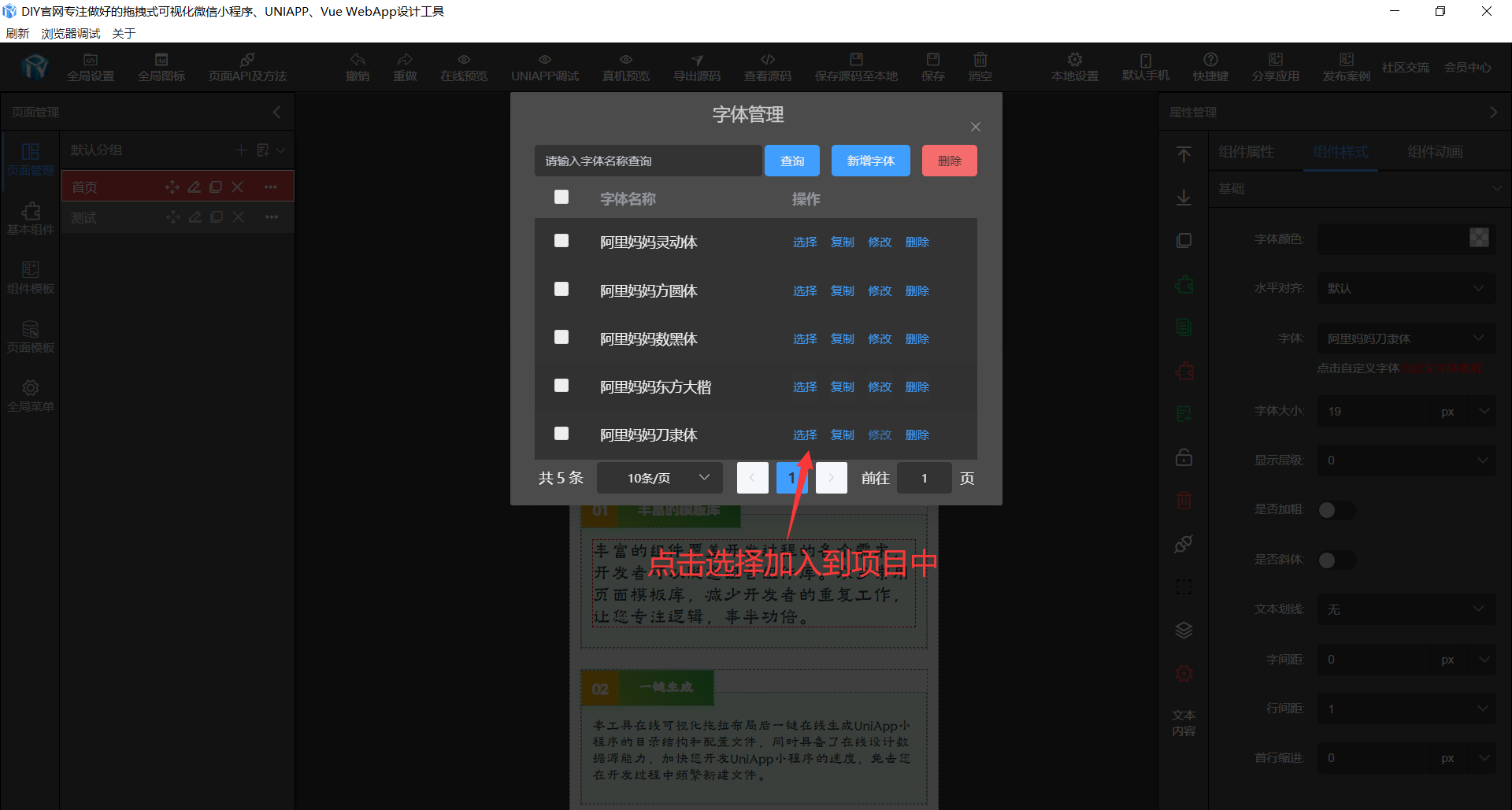Click 删除 link for 阿里妈妈东方大楷
This screenshot has width=1512, height=810.
[x=917, y=387]
